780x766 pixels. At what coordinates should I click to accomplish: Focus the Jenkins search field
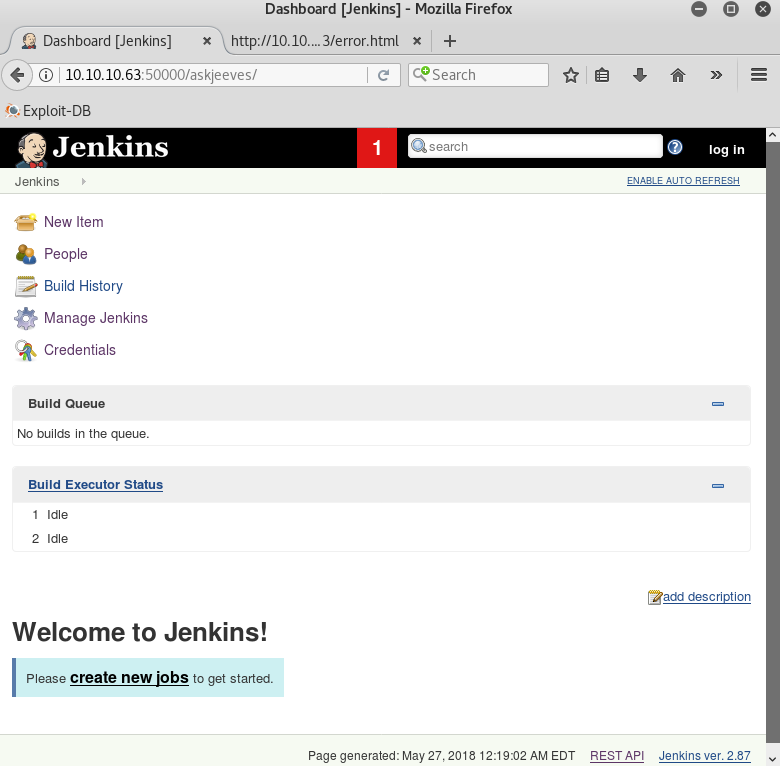pyautogui.click(x=535, y=147)
